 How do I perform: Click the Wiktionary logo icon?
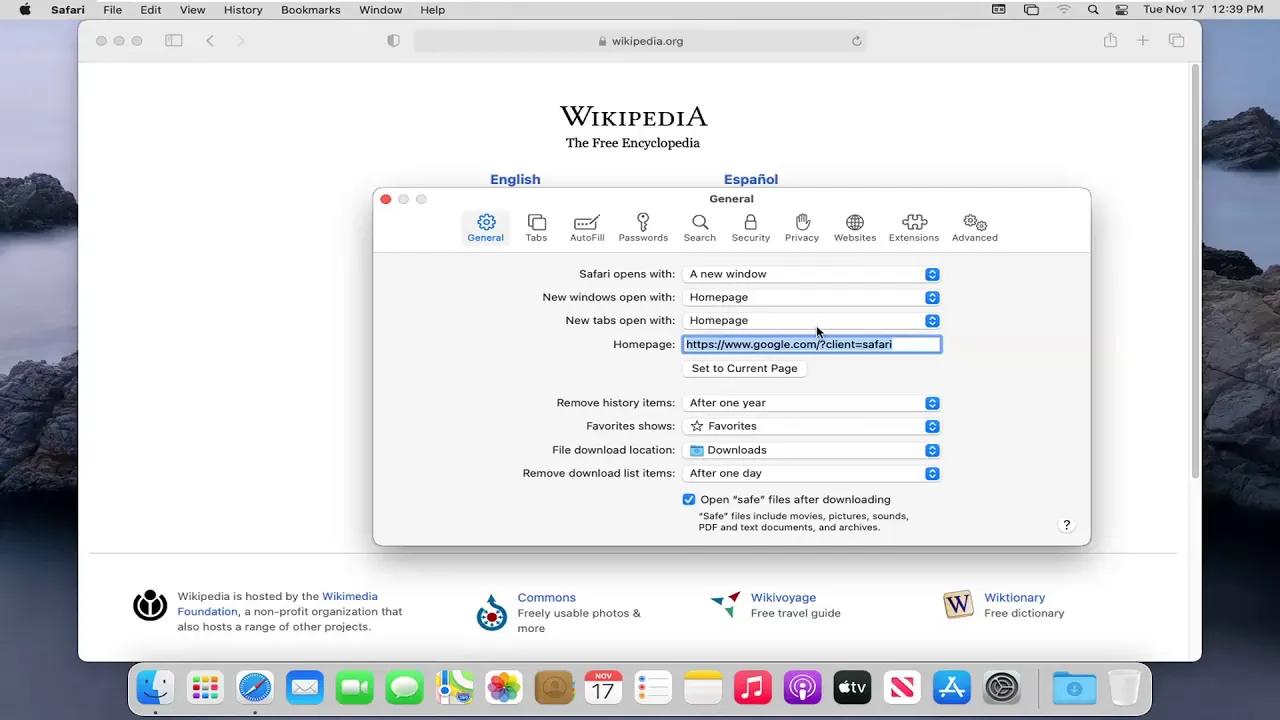(x=958, y=604)
